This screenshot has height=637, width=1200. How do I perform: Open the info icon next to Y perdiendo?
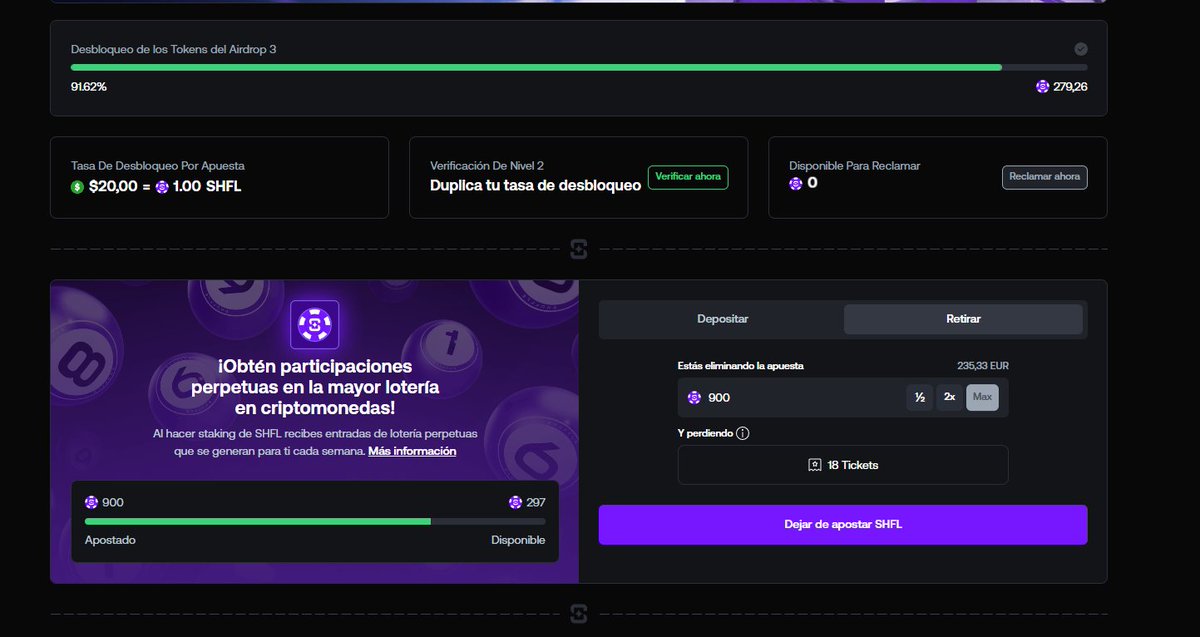click(743, 434)
